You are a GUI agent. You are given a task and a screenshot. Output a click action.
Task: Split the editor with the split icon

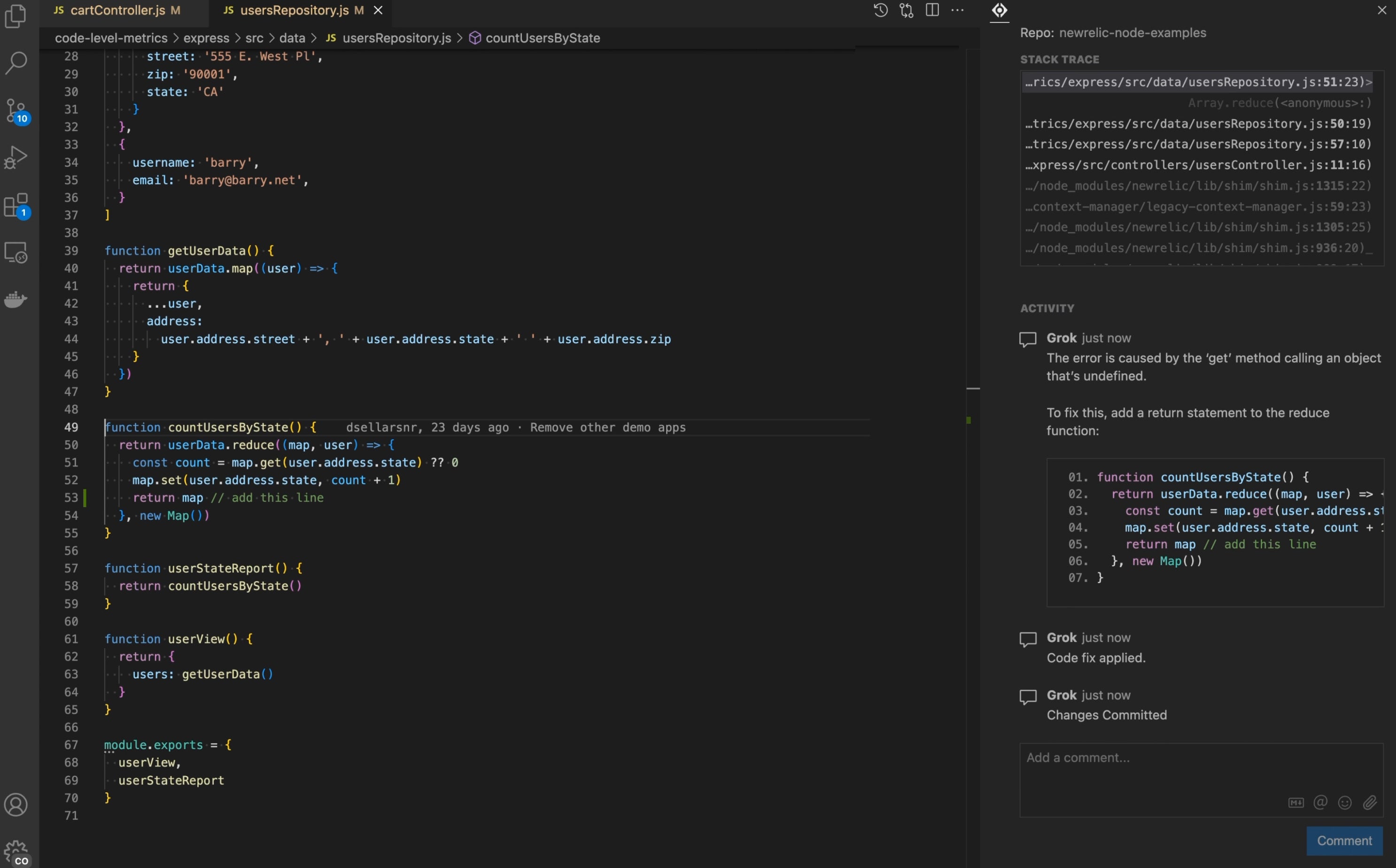[931, 10]
